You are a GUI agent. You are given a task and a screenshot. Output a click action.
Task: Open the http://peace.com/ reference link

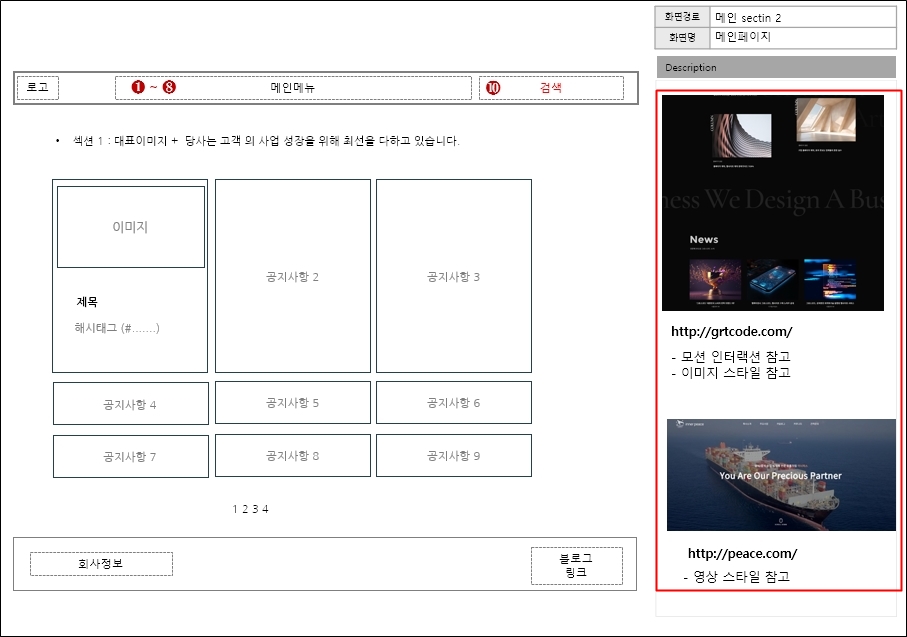(x=742, y=554)
